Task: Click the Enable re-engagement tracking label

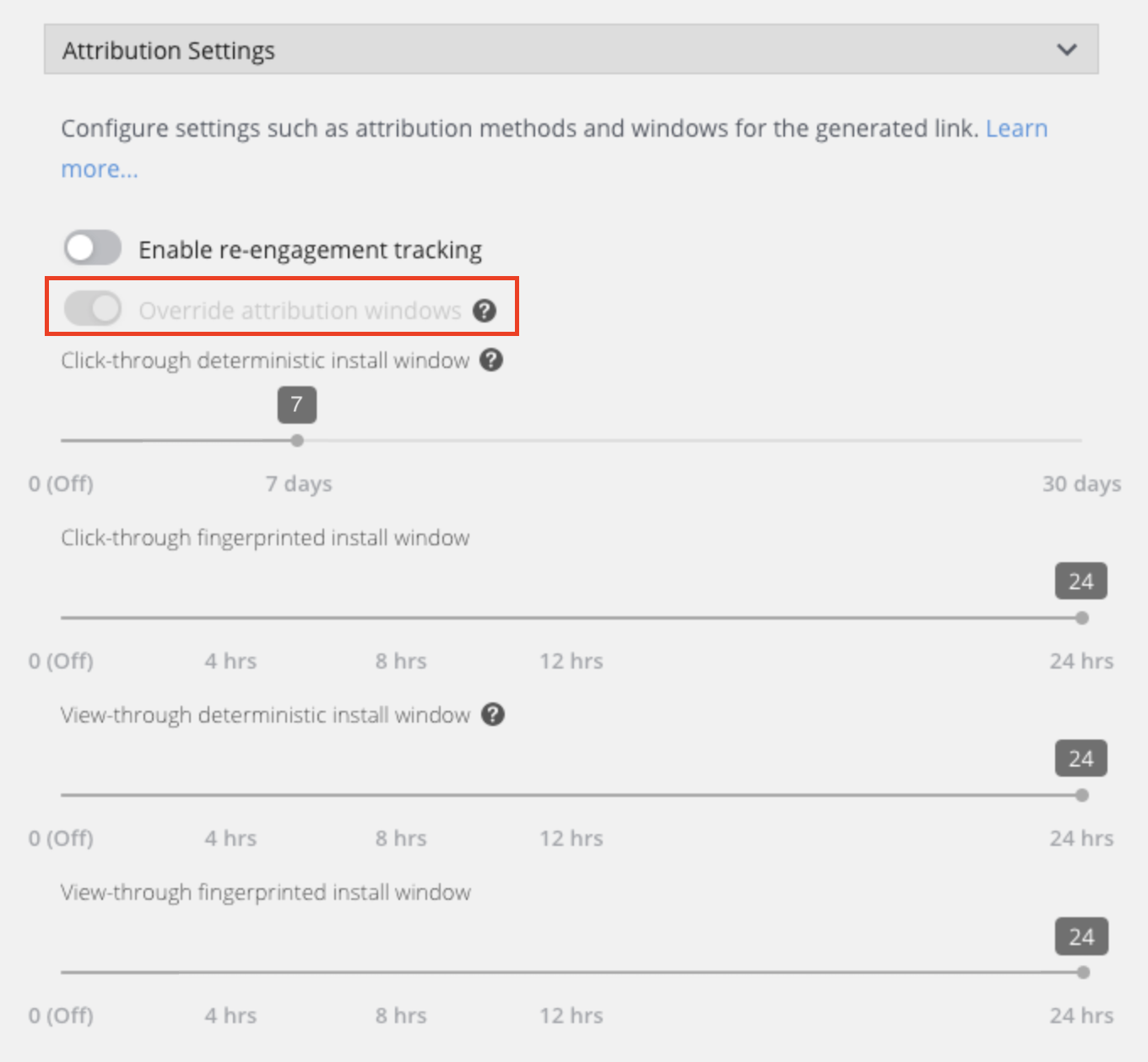Action: (310, 250)
